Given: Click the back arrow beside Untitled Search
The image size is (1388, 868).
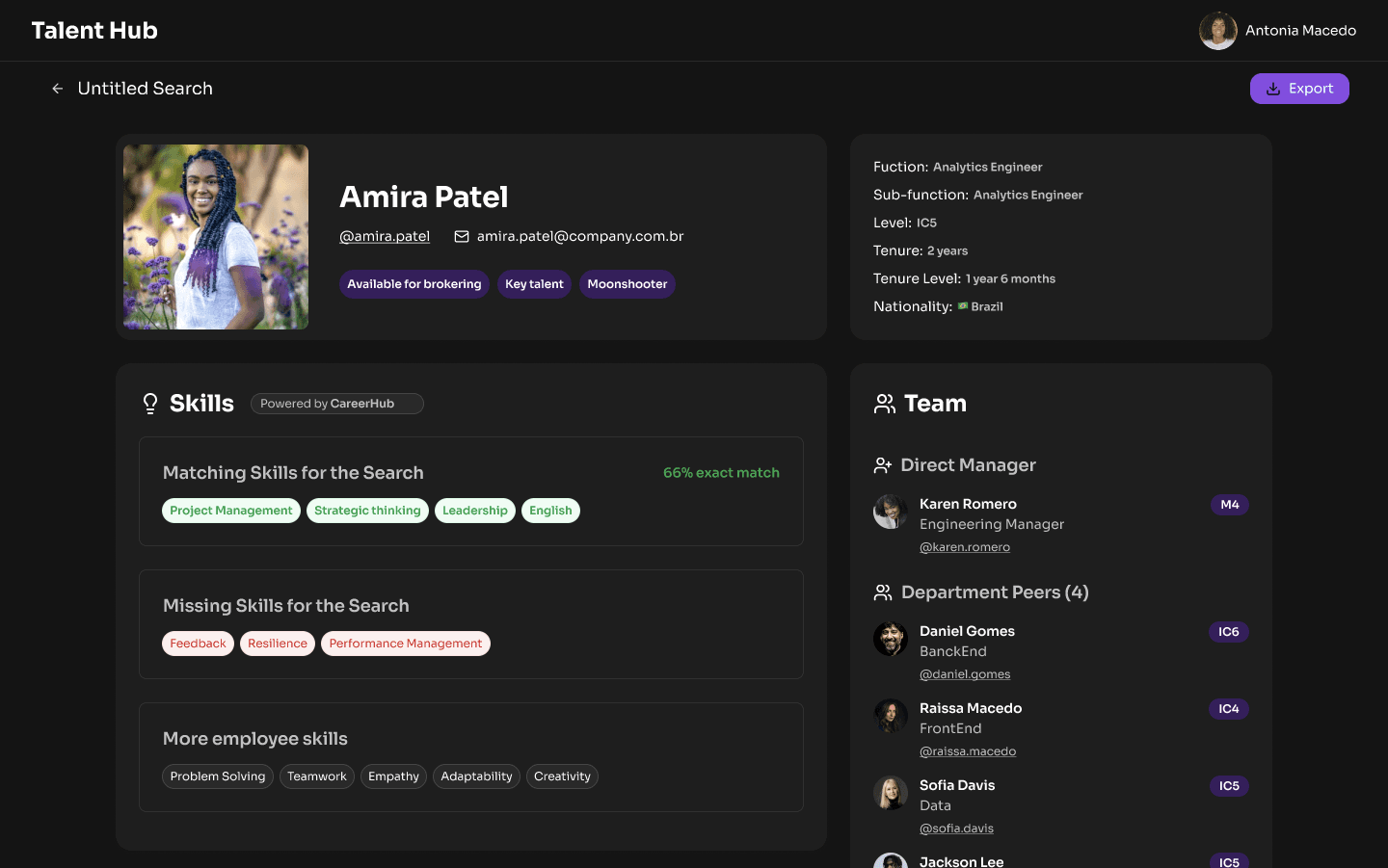Looking at the screenshot, I should click(58, 89).
